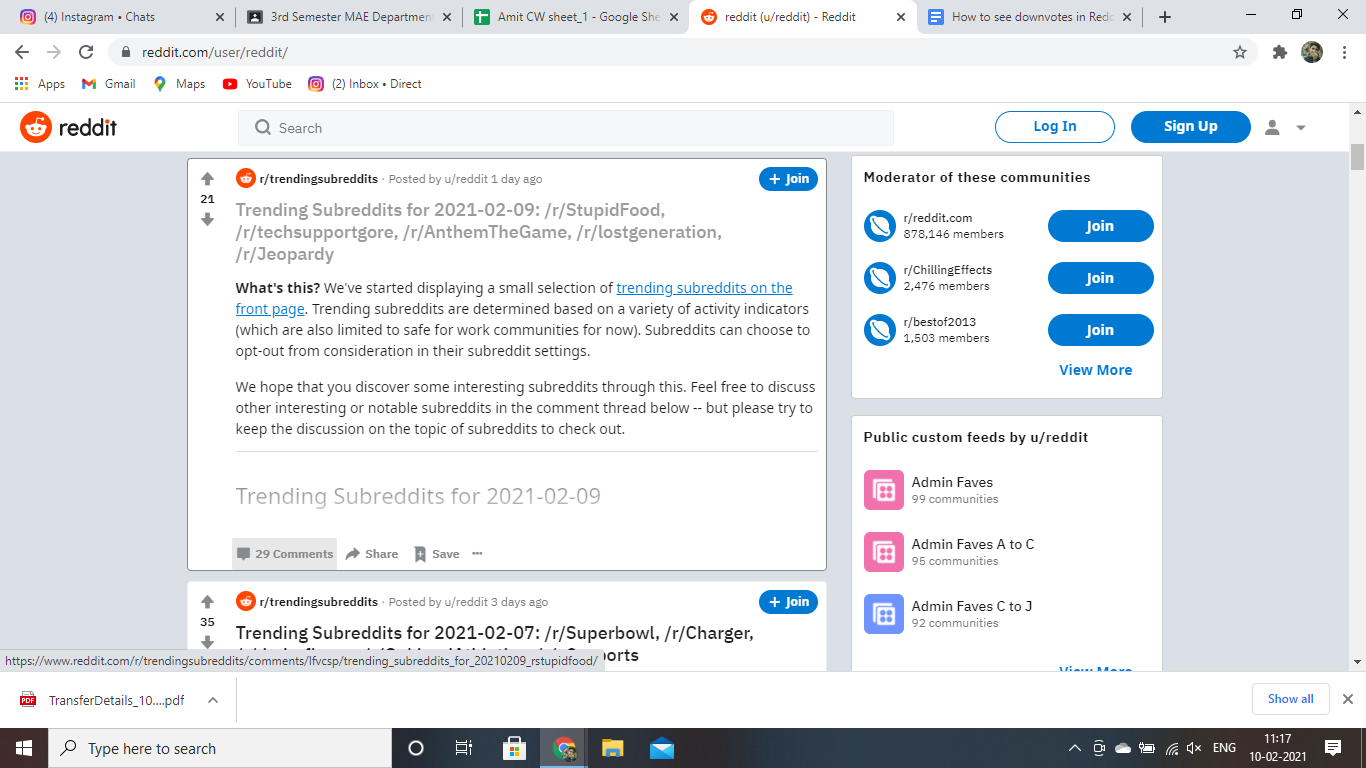Open trending subreddits on the front page link
The image size is (1366, 768).
(514, 299)
